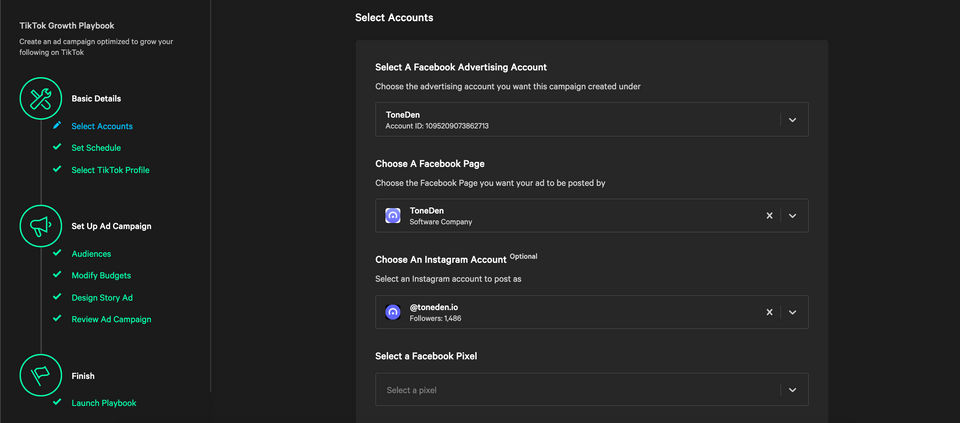The height and width of the screenshot is (423, 960).
Task: Expand the Facebook Advertising Account dropdown
Action: (792, 120)
